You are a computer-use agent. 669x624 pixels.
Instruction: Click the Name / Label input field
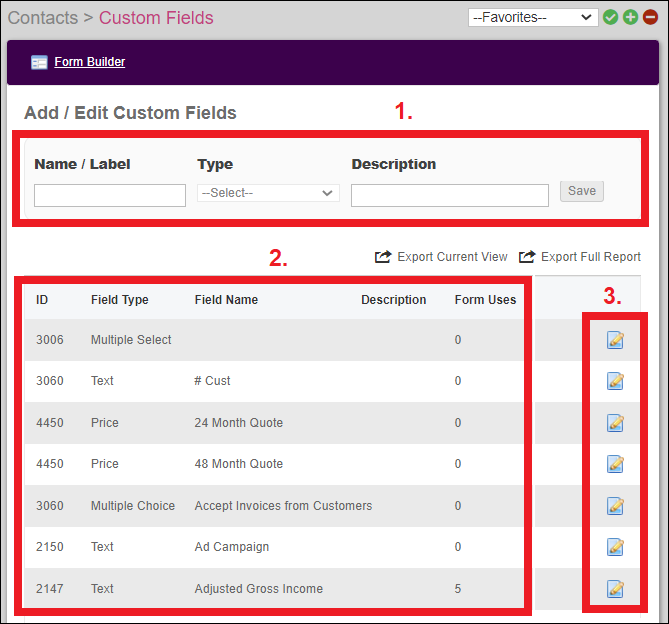tap(110, 195)
